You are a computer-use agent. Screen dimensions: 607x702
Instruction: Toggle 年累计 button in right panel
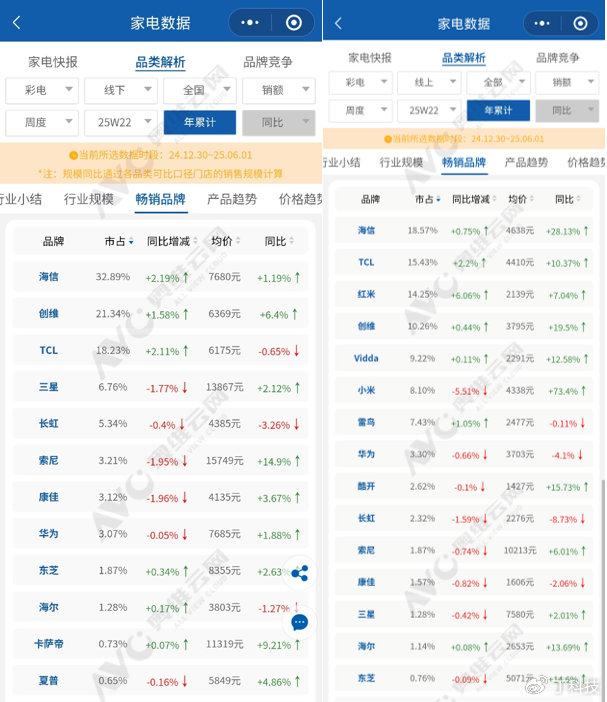(x=498, y=110)
